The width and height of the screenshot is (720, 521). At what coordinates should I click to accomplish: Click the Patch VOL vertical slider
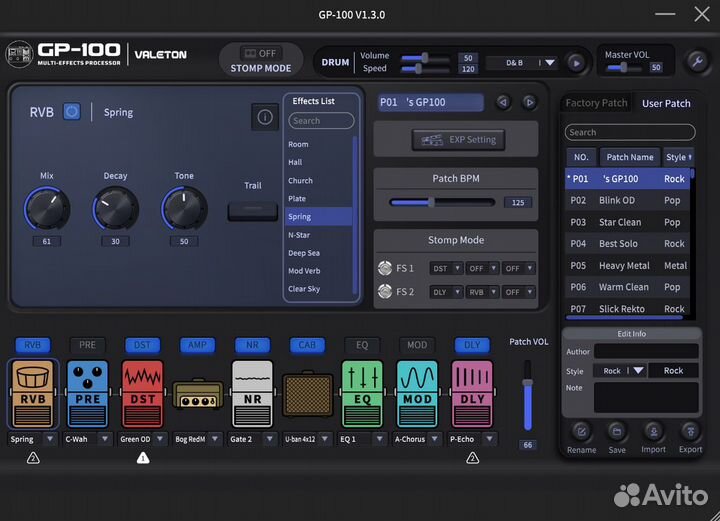(x=528, y=396)
